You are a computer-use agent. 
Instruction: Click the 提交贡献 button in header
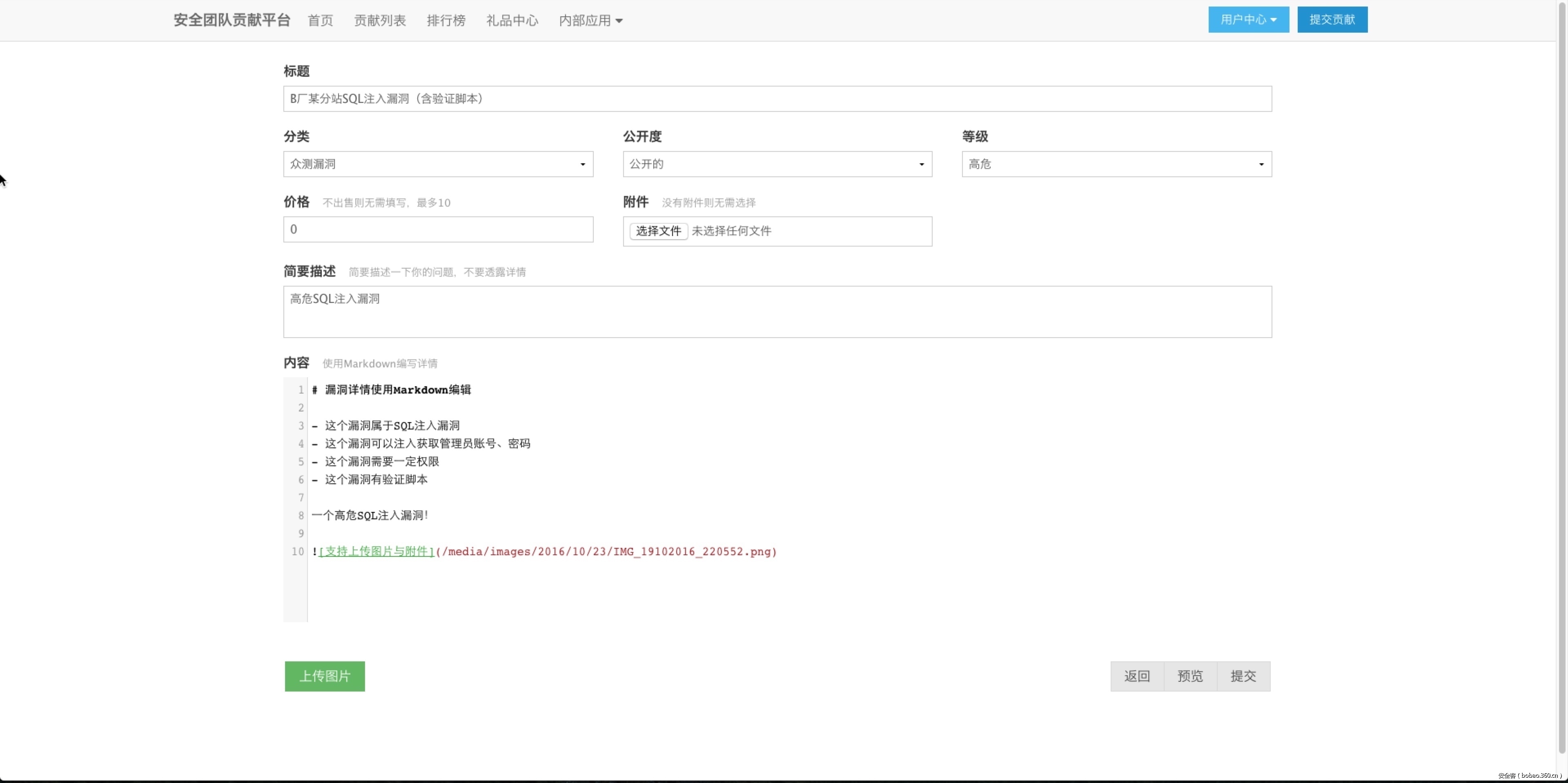point(1332,20)
